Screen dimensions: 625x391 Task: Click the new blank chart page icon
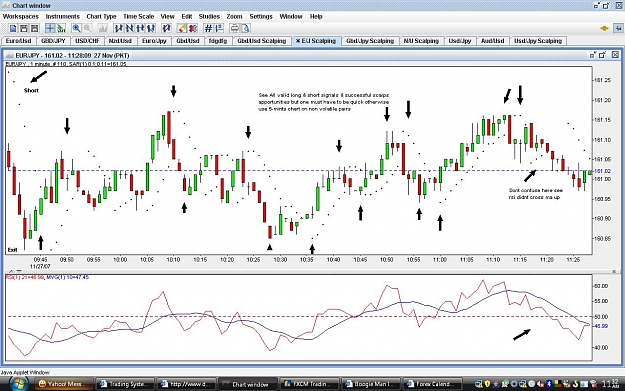[13, 28]
